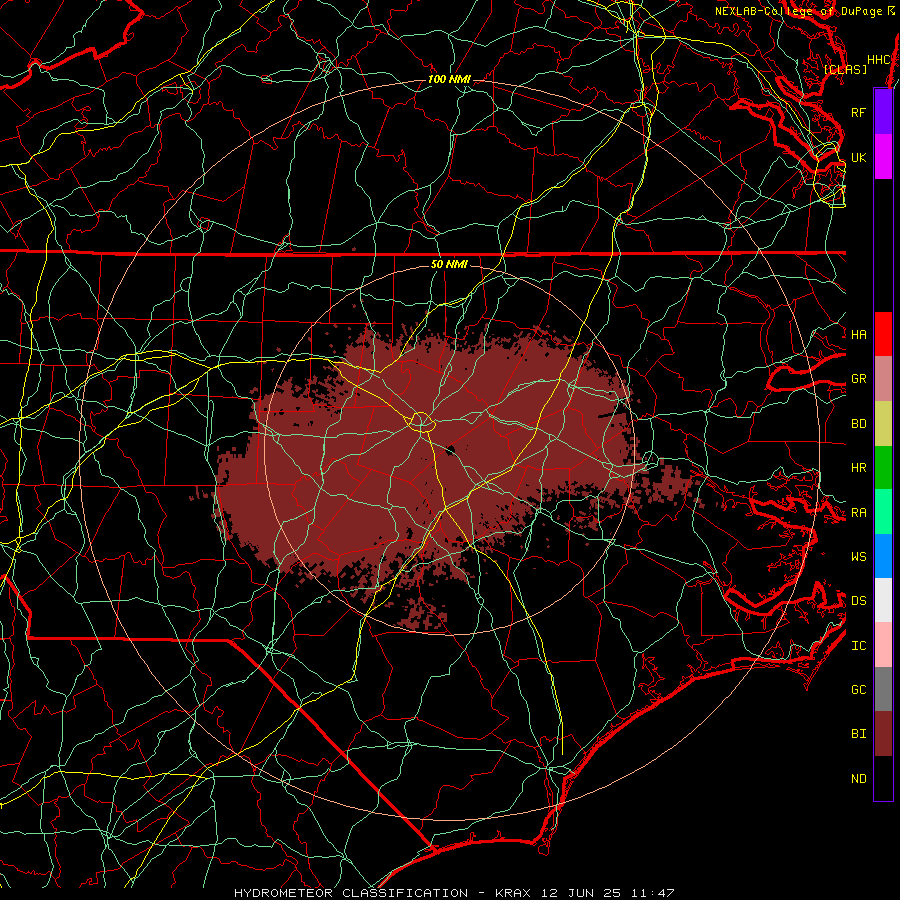Image resolution: width=900 pixels, height=900 pixels.
Task: Click the 'BI' legend label
Action: 858,734
